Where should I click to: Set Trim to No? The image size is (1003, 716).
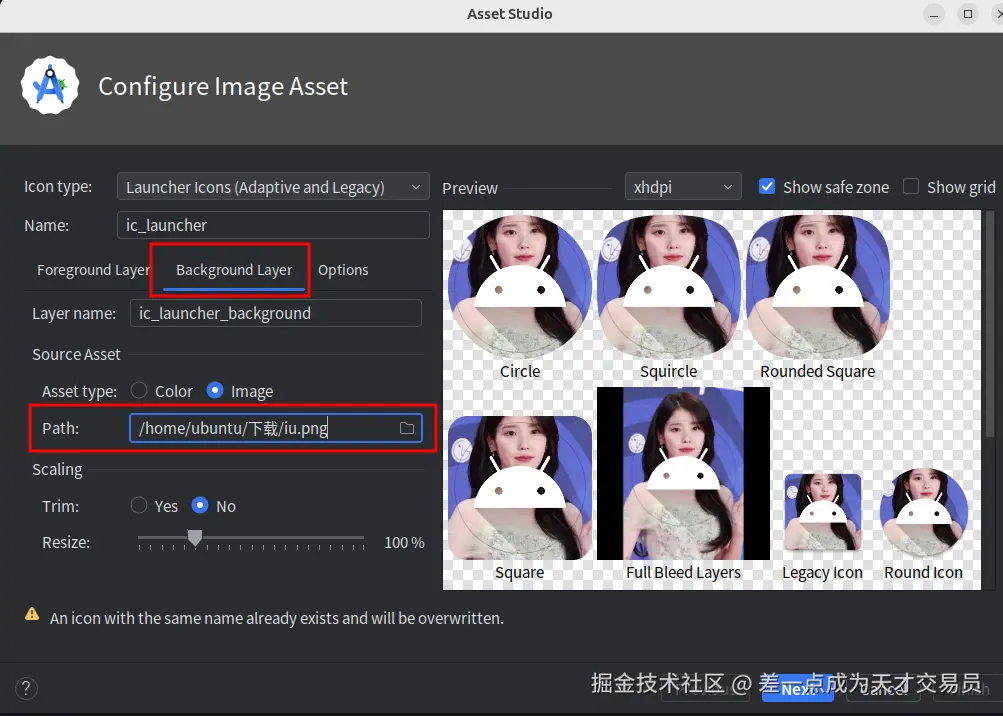click(200, 505)
